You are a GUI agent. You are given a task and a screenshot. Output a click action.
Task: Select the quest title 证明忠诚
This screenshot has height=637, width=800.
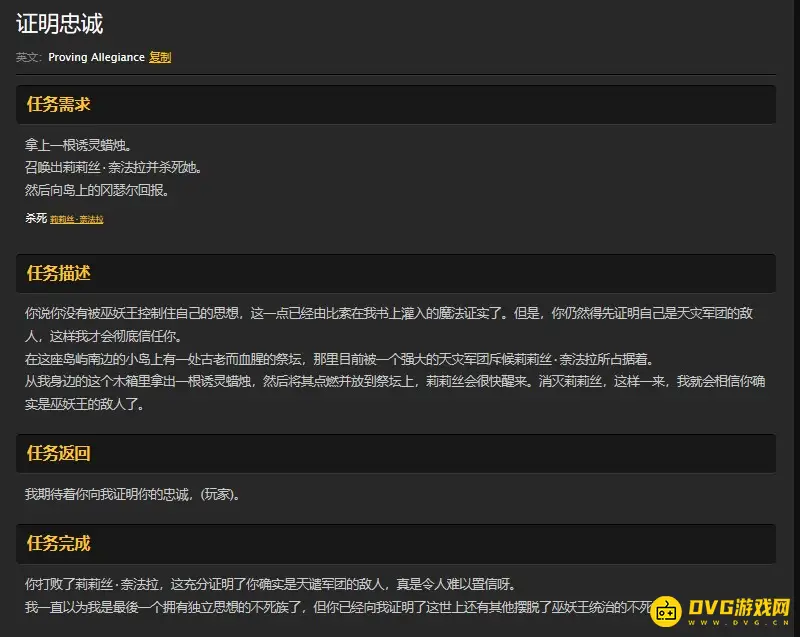(x=60, y=24)
